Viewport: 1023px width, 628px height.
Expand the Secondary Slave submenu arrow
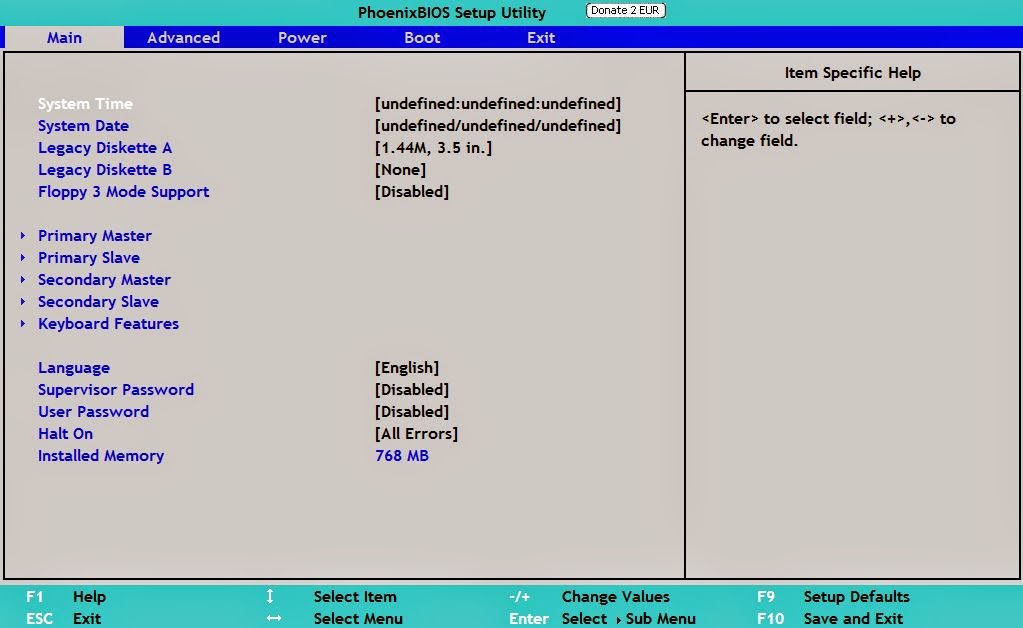23,302
